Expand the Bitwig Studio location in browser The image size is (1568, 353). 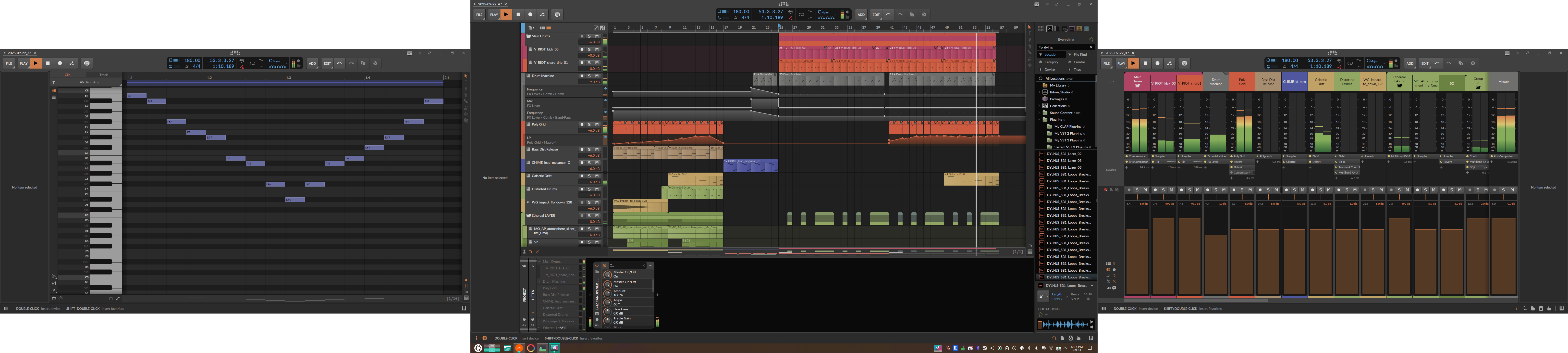click(1040, 92)
